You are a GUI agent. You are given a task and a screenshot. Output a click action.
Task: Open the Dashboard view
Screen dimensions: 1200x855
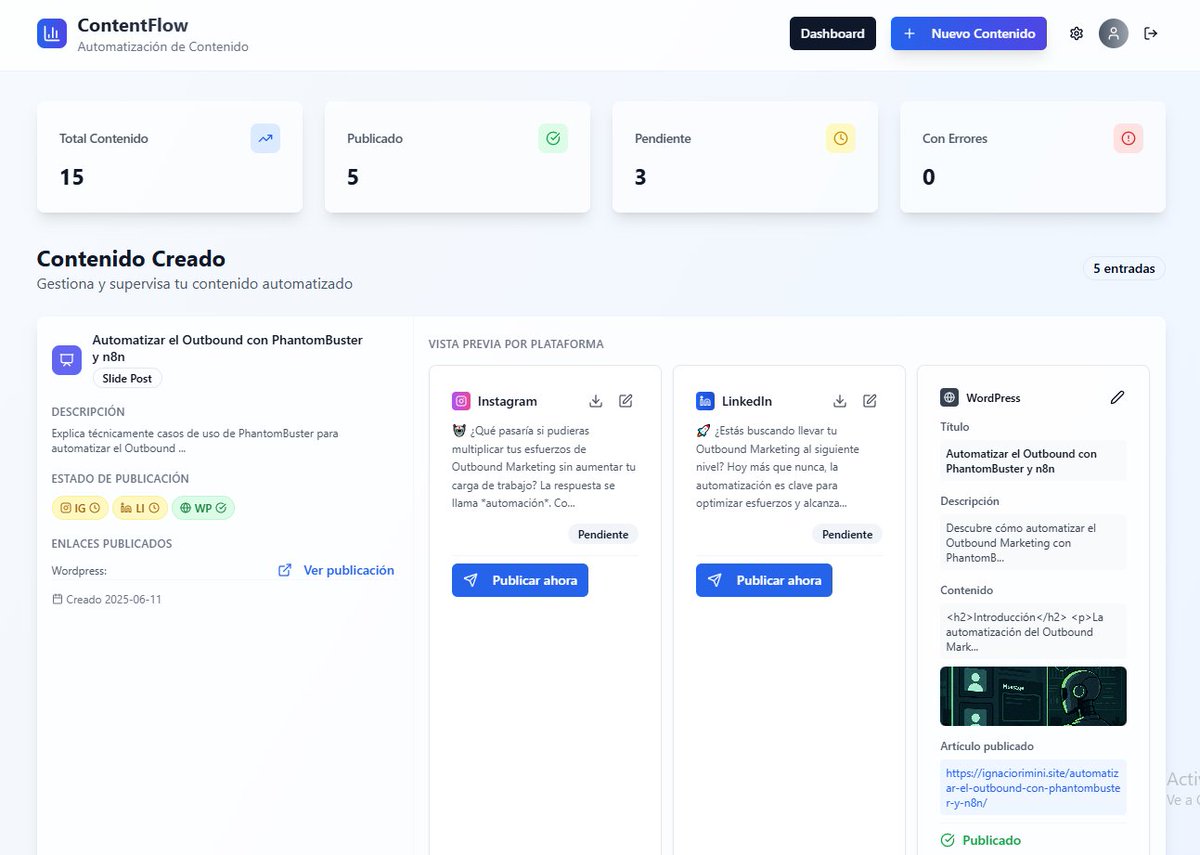click(833, 33)
